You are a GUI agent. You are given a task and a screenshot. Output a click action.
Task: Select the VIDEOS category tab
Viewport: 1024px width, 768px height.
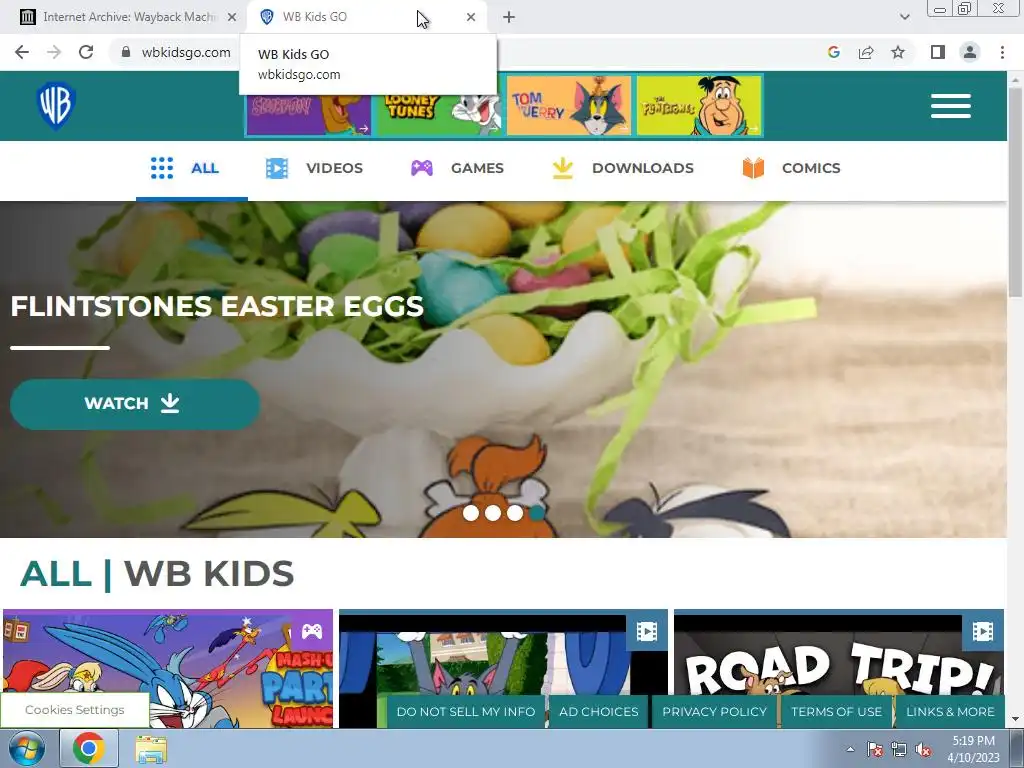314,168
